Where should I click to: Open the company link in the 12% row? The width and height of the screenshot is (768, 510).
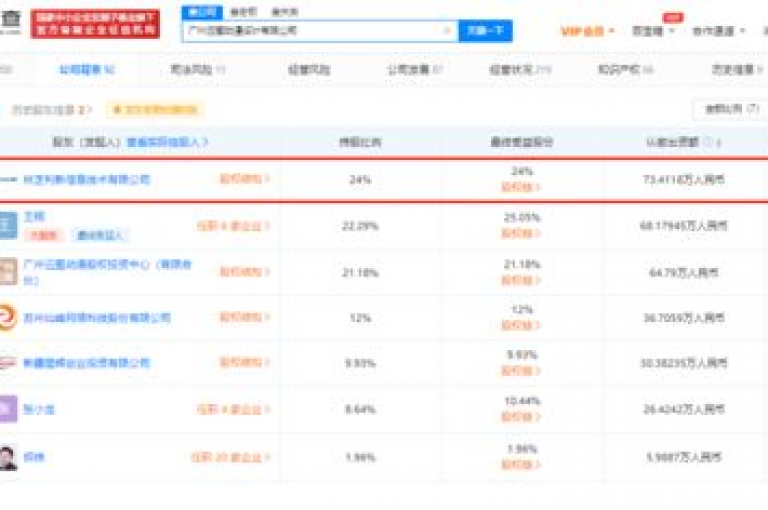97,317
